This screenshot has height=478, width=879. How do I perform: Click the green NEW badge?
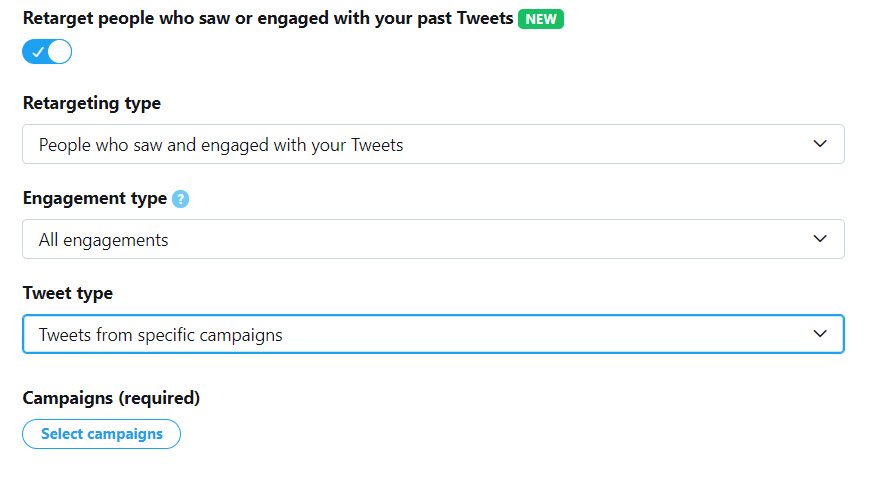click(x=541, y=19)
